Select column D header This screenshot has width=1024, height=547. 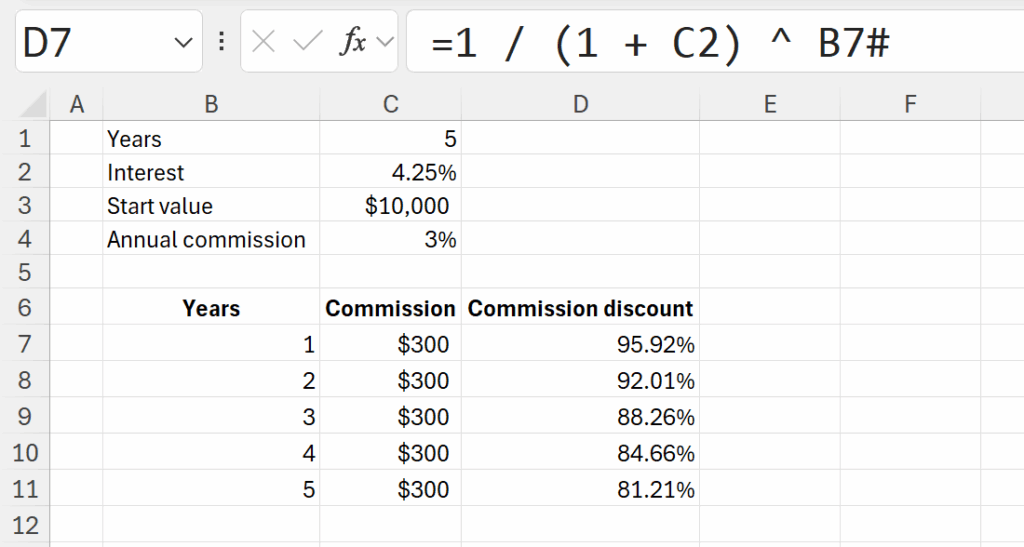click(x=580, y=103)
